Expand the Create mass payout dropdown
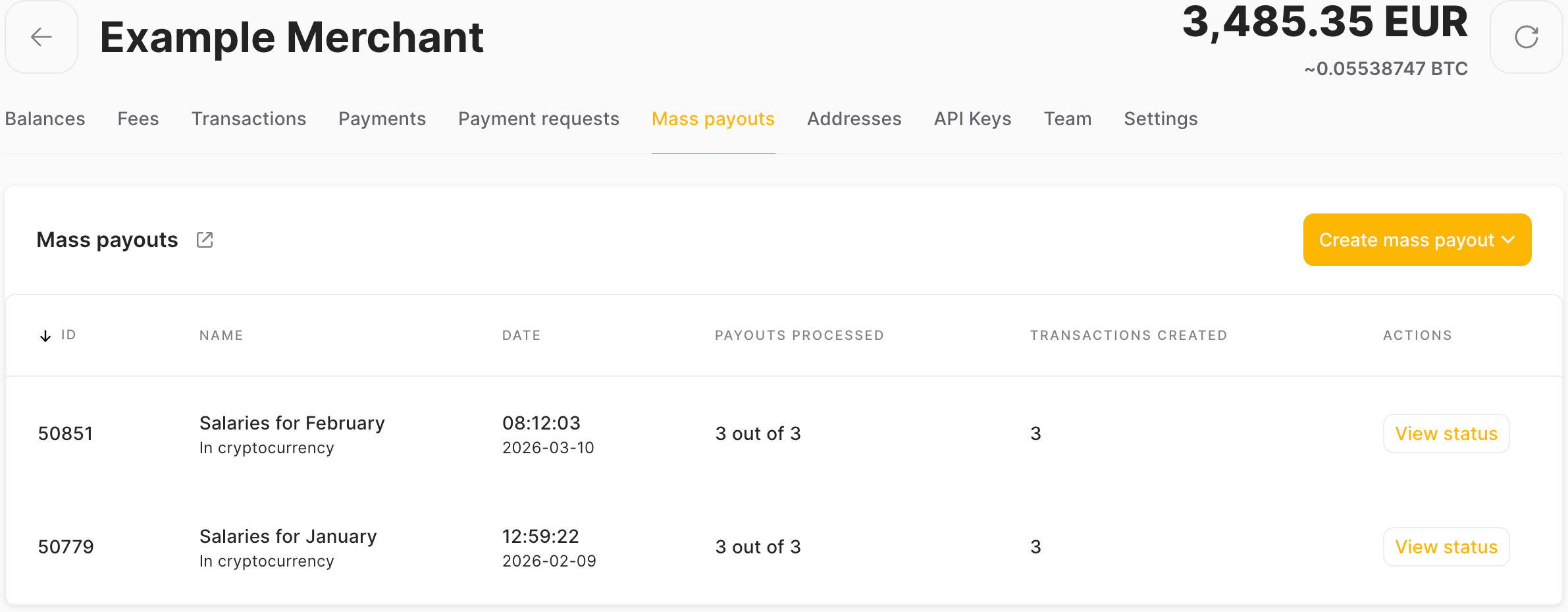Image resolution: width=1568 pixels, height=612 pixels. [1417, 240]
